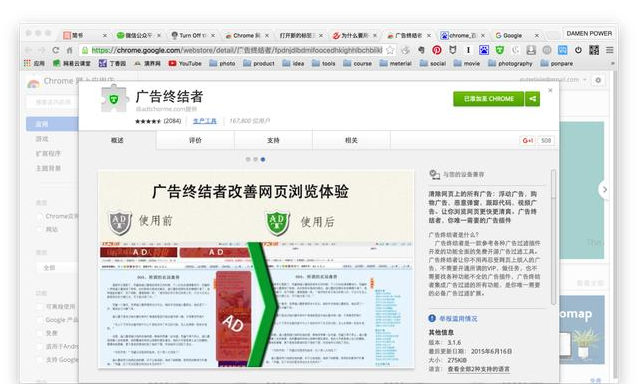
Task: Click the Baidu paw extension icon
Action: 484,50
